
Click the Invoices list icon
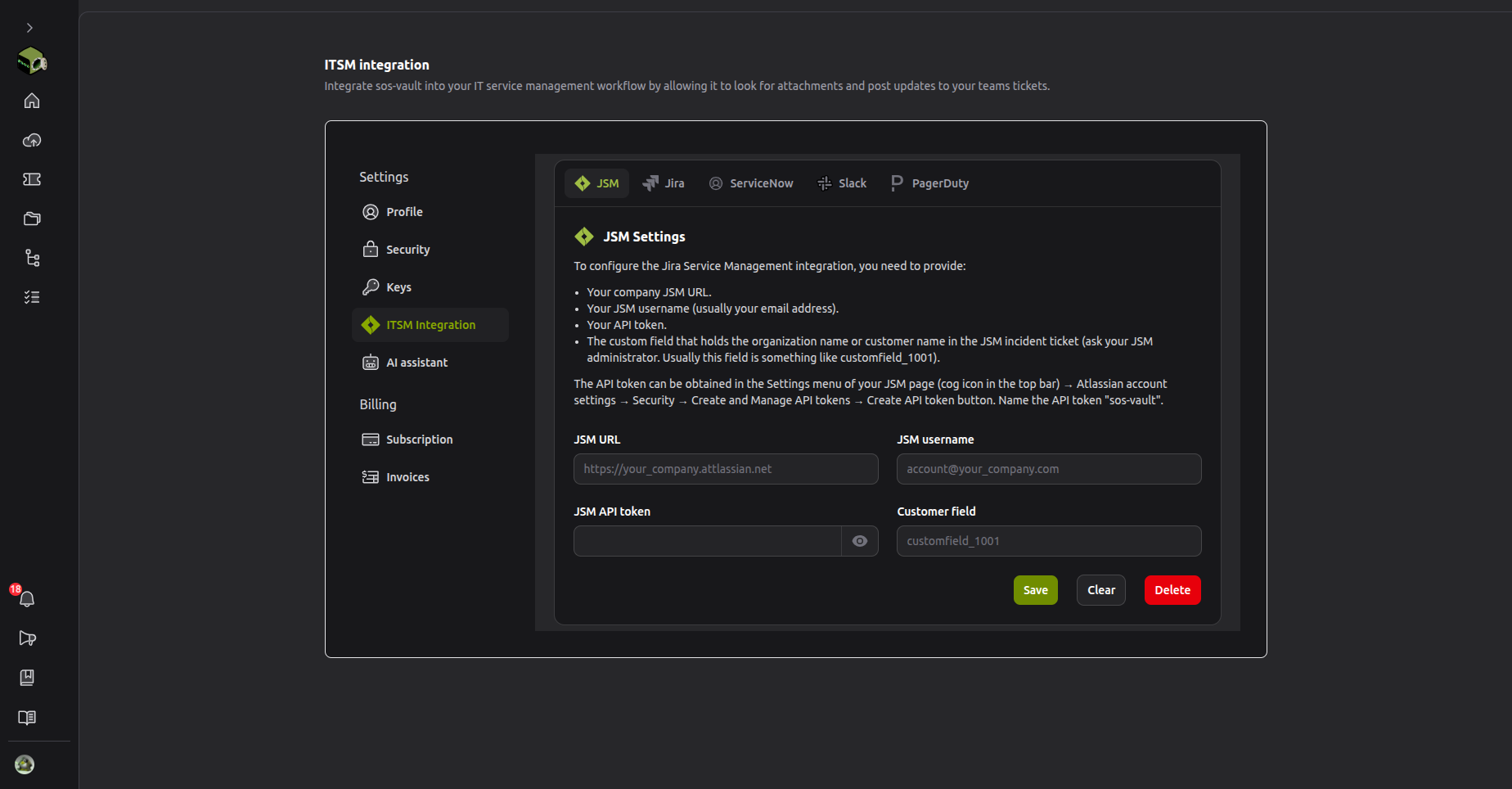tap(371, 477)
